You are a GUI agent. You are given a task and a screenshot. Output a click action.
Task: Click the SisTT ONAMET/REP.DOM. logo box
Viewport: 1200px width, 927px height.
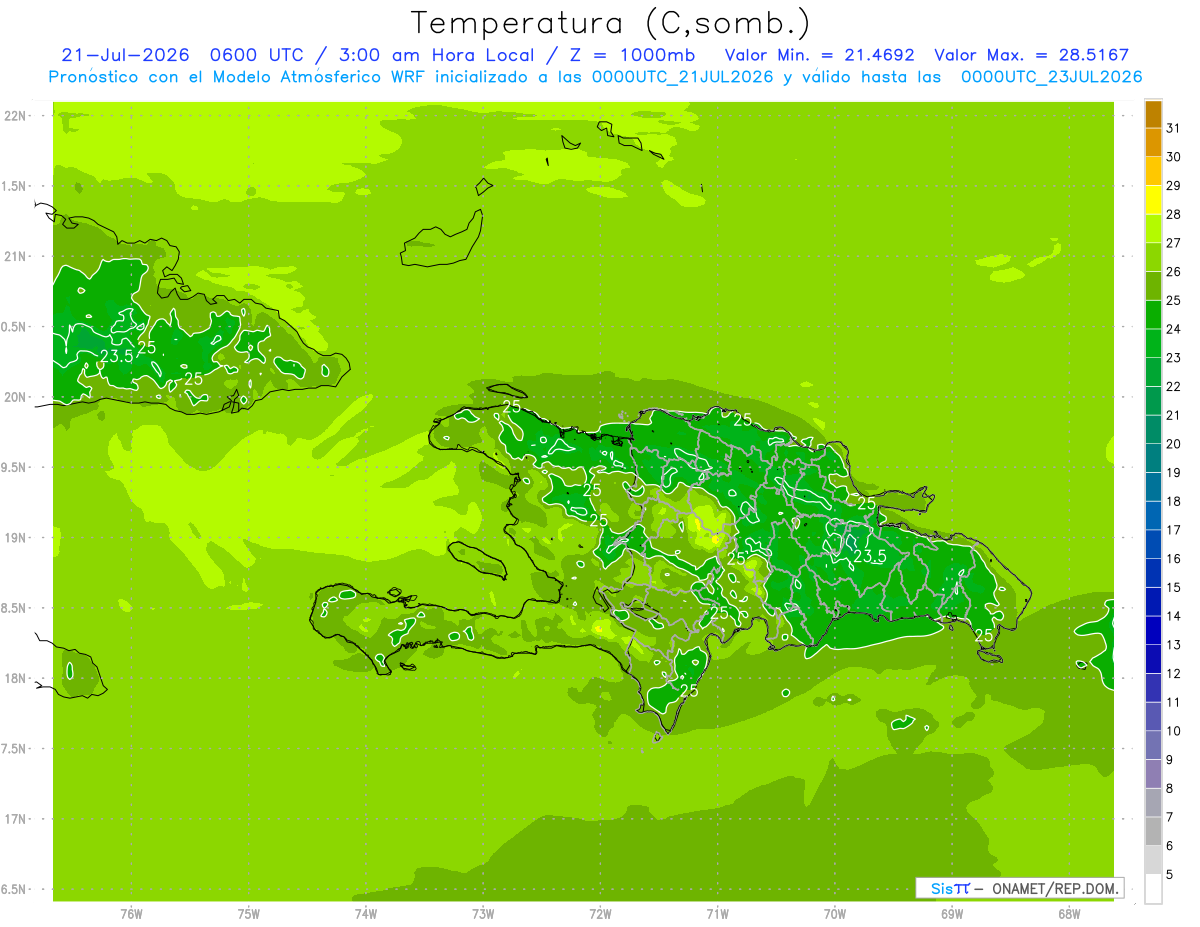(1019, 888)
